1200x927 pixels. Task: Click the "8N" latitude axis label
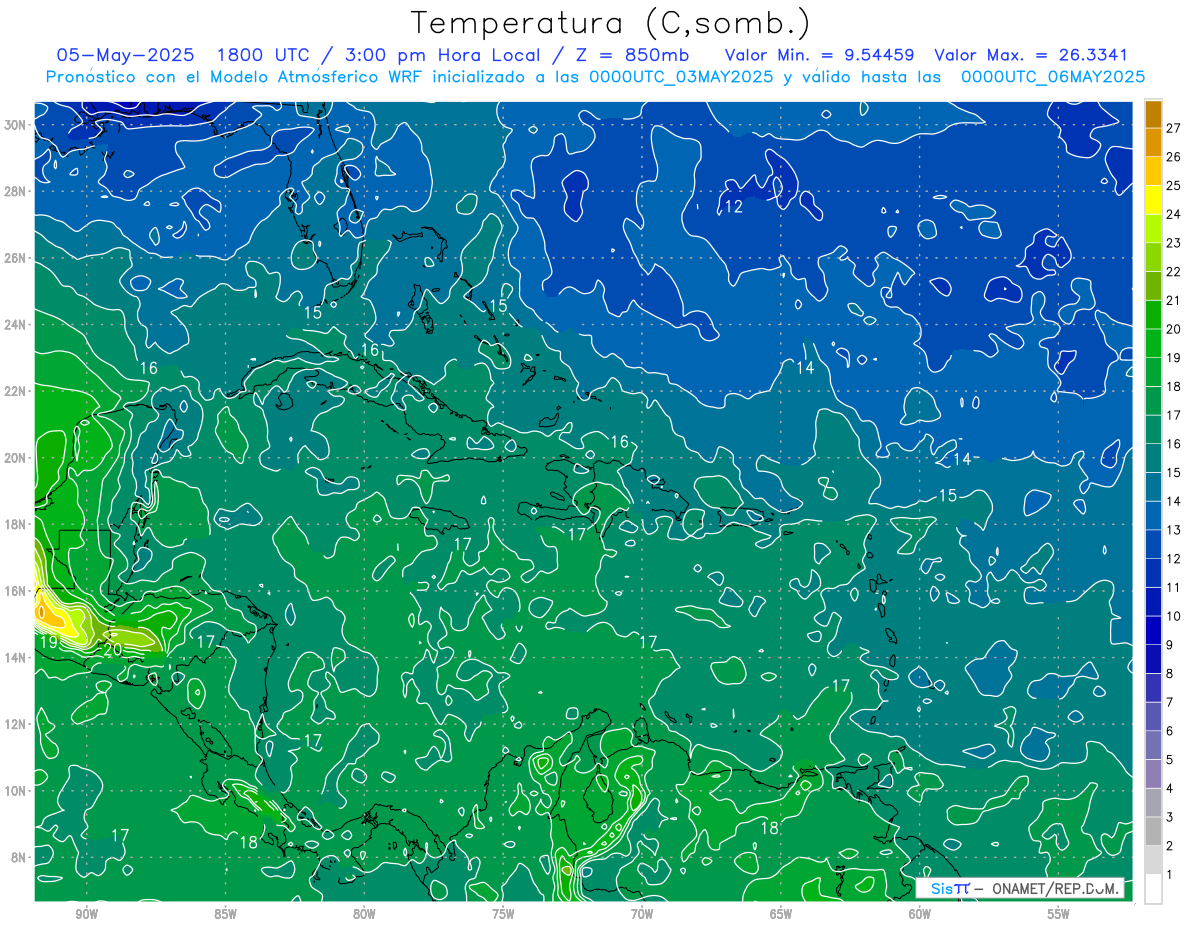pyautogui.click(x=20, y=857)
